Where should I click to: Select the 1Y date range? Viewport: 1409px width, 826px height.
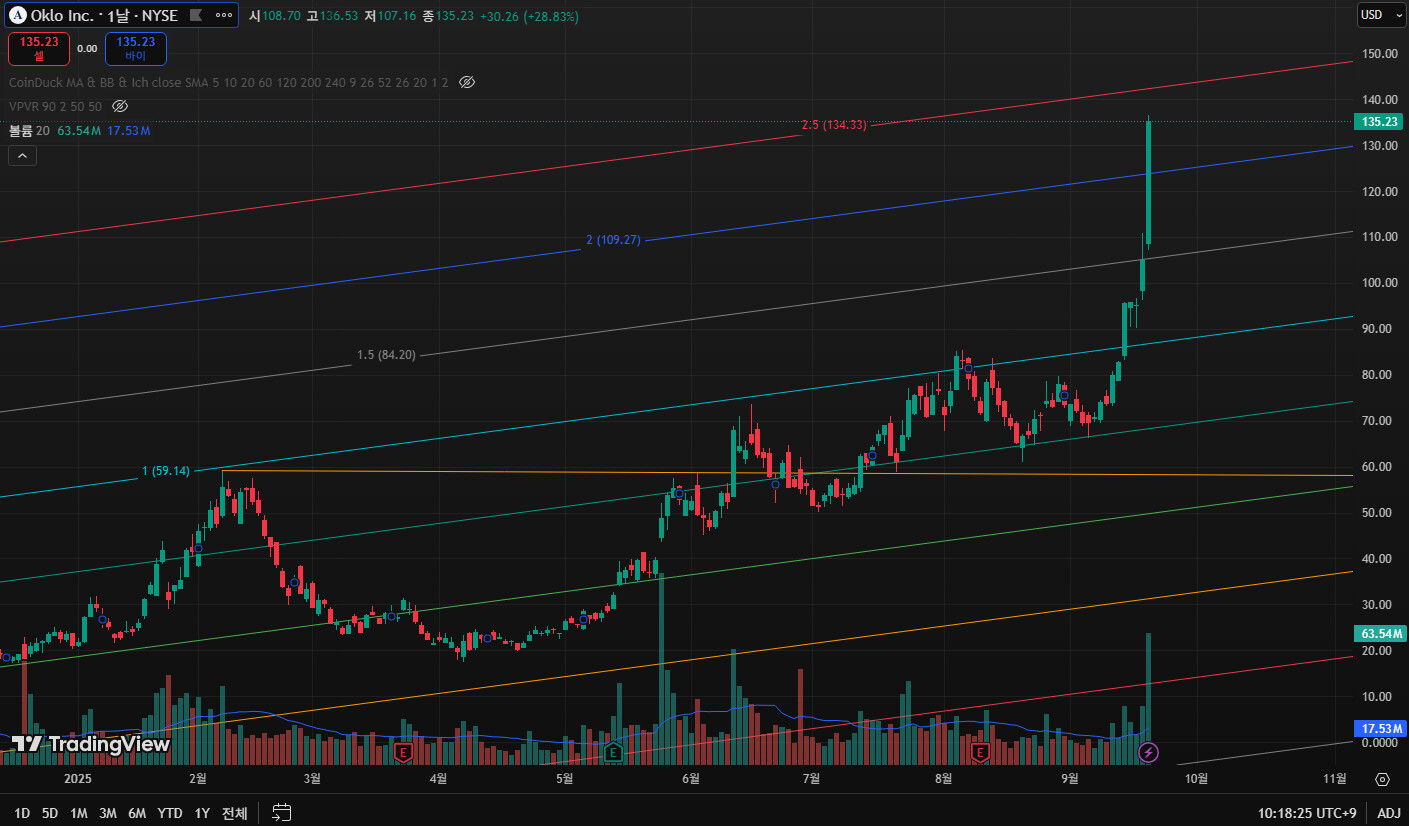[202, 814]
